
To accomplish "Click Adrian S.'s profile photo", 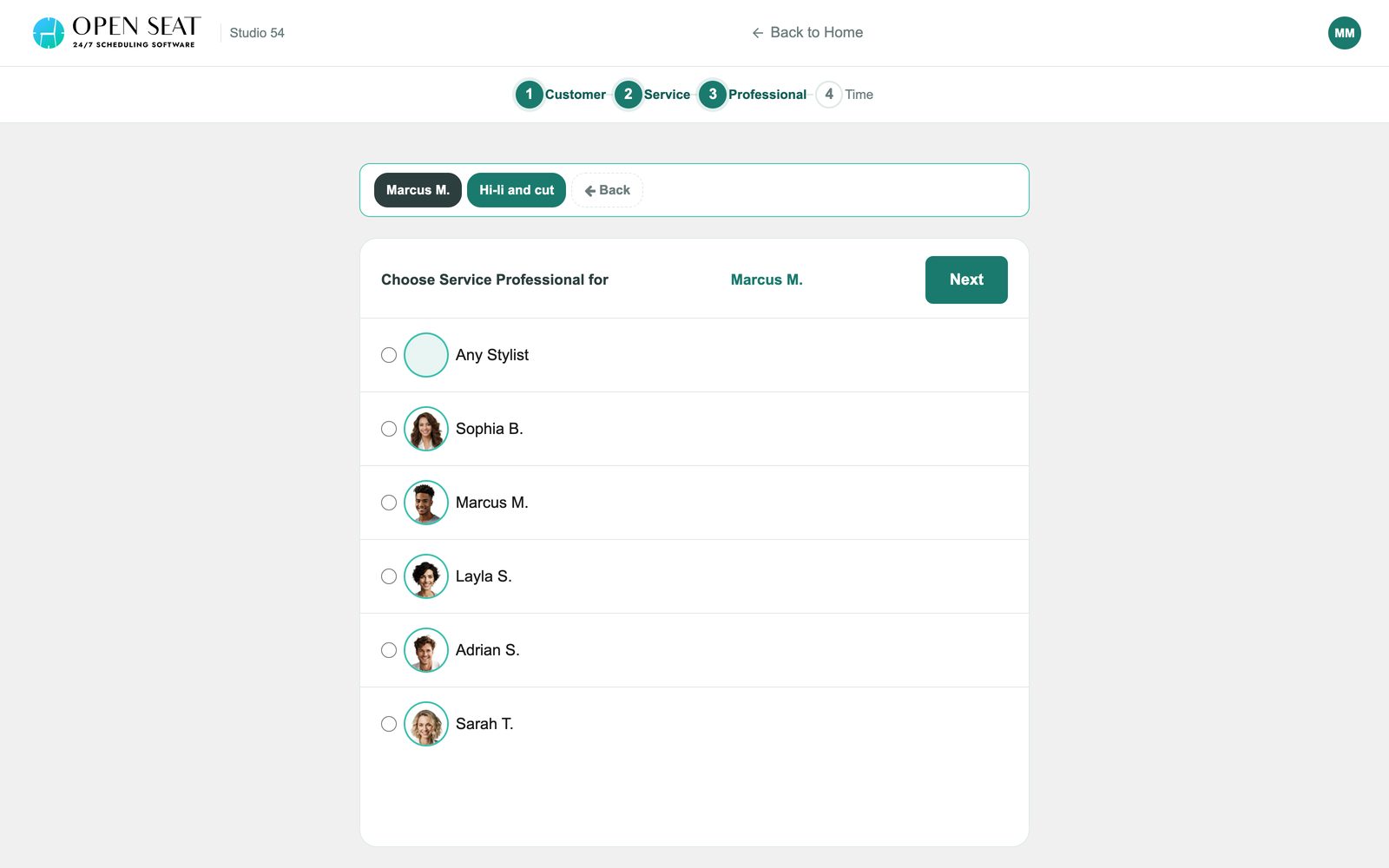I will (426, 650).
